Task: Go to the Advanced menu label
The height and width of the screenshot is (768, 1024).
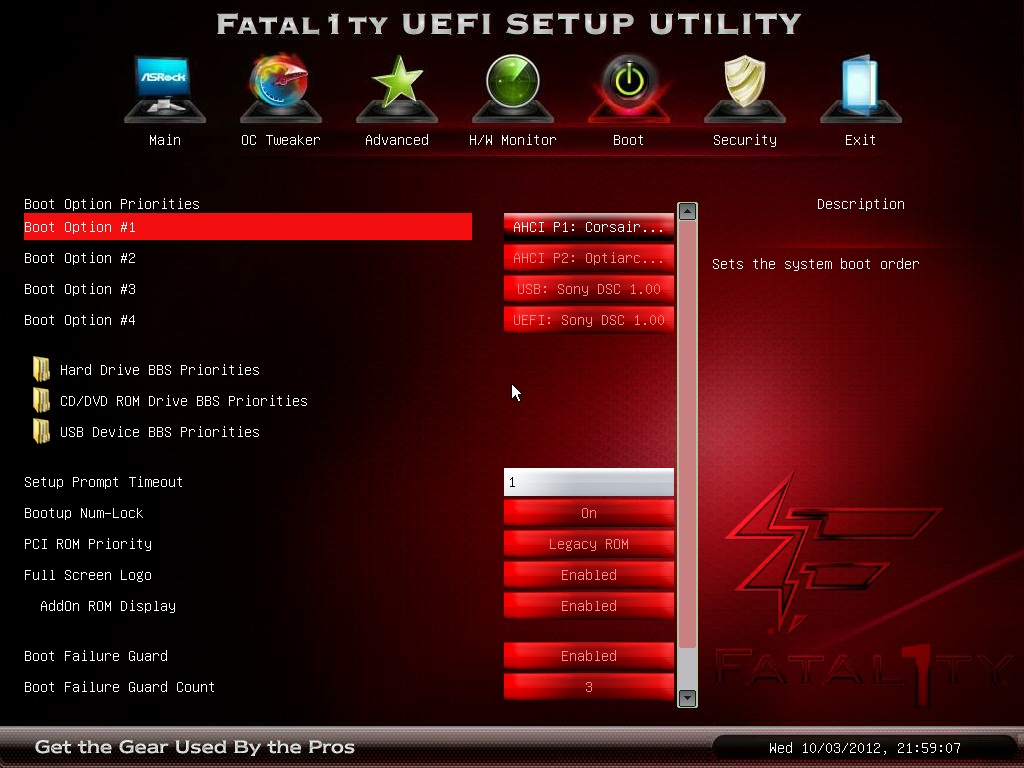Action: [397, 140]
